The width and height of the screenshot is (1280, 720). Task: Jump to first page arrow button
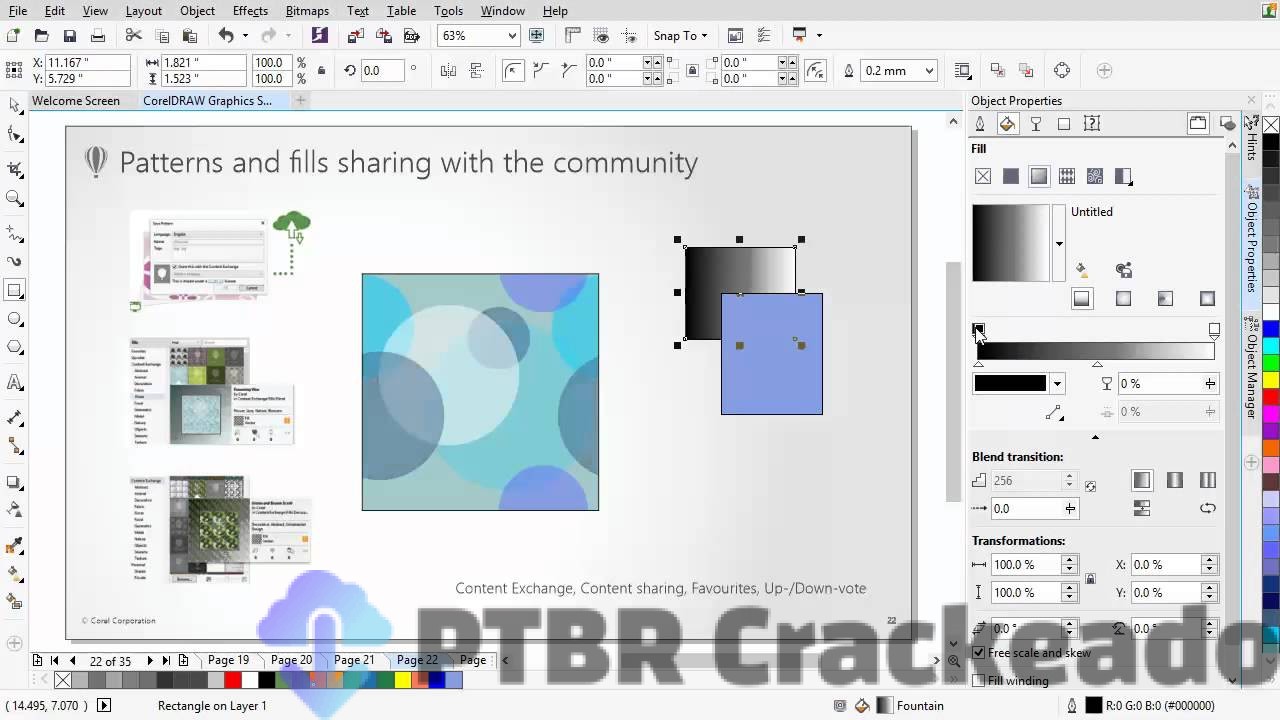pyautogui.click(x=55, y=661)
